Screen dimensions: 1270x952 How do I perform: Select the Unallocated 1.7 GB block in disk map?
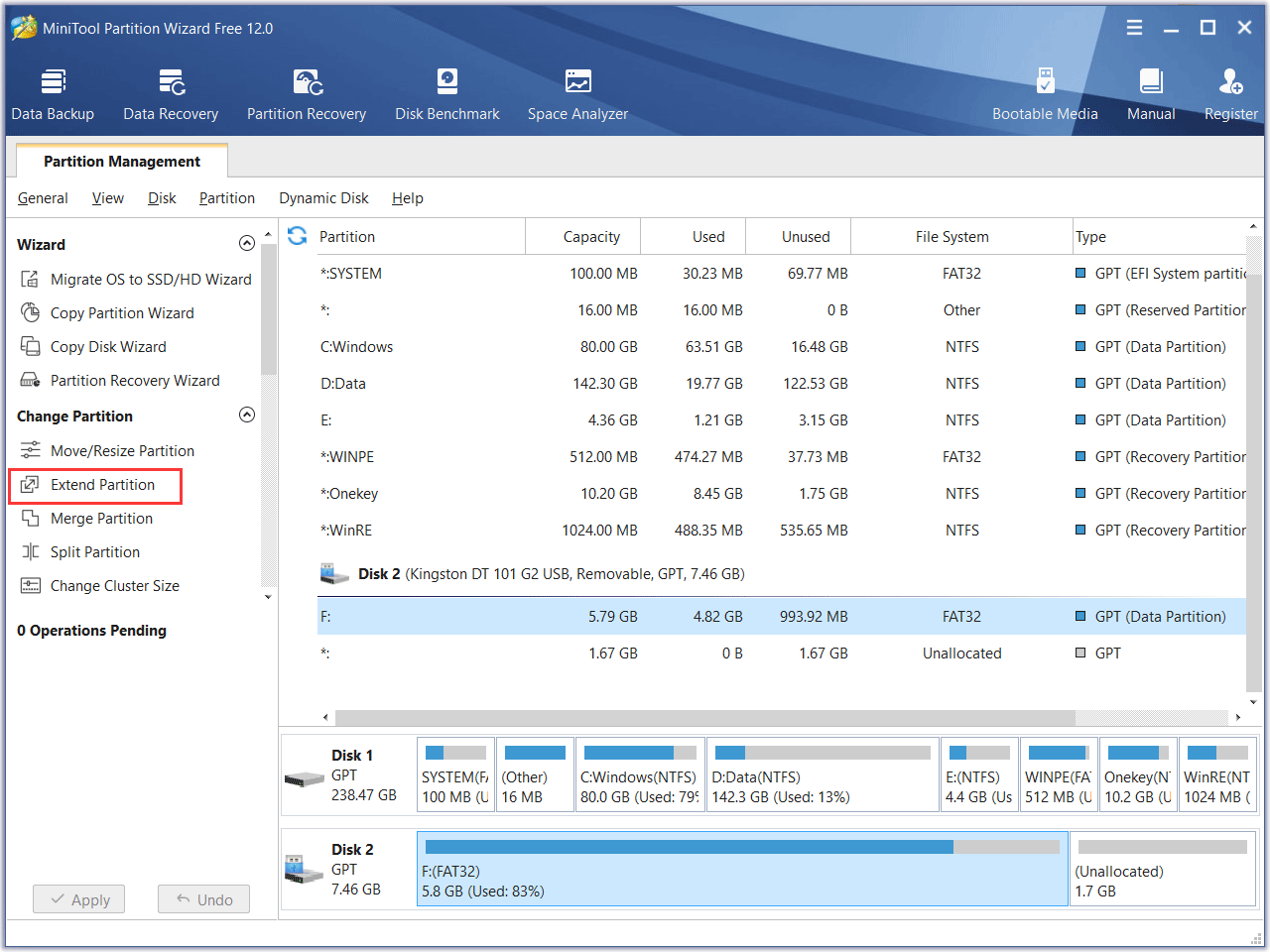tap(1163, 869)
